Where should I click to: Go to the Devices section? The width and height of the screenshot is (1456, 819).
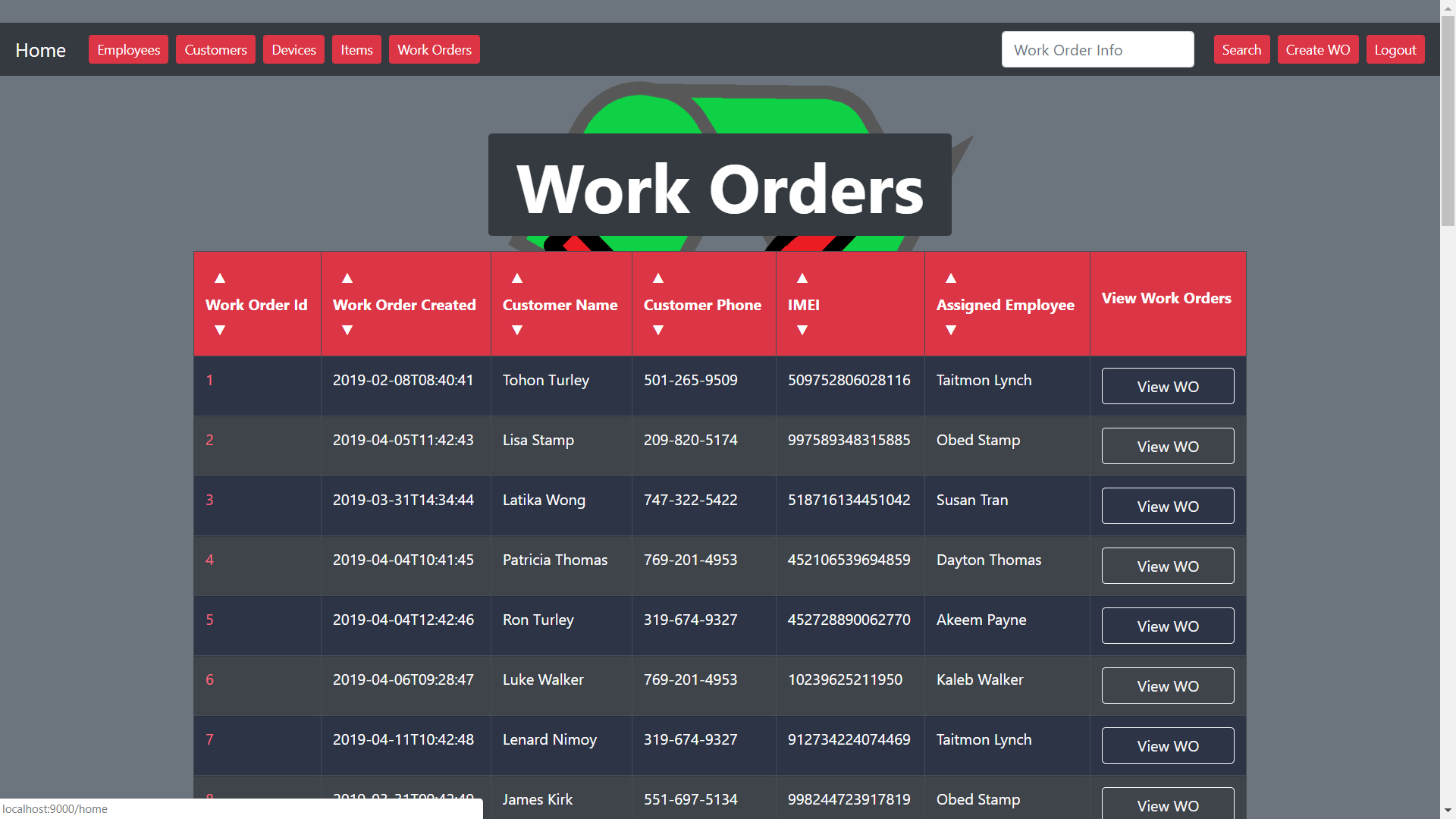click(x=293, y=50)
